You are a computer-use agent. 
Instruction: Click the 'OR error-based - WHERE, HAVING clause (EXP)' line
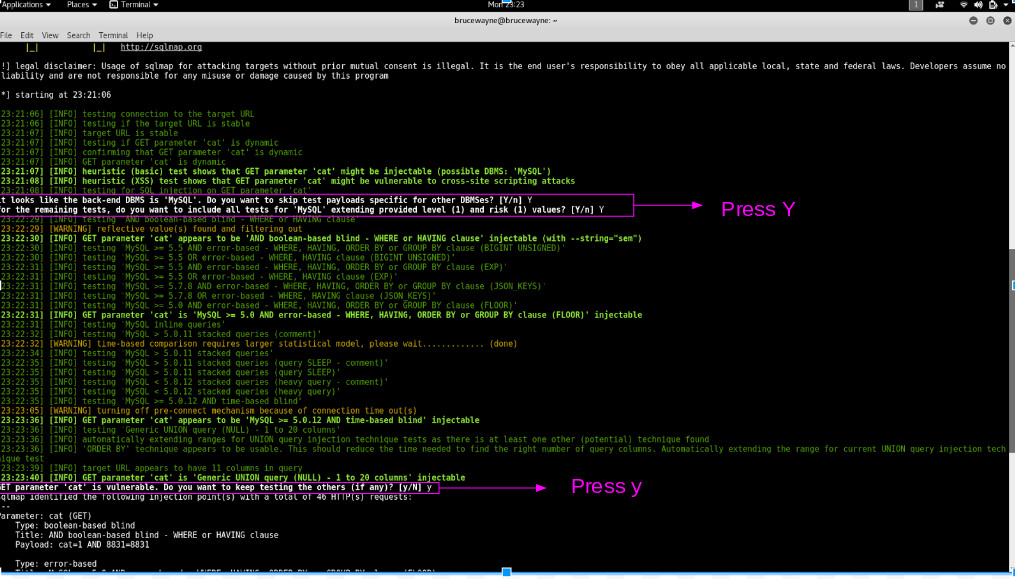(199, 277)
